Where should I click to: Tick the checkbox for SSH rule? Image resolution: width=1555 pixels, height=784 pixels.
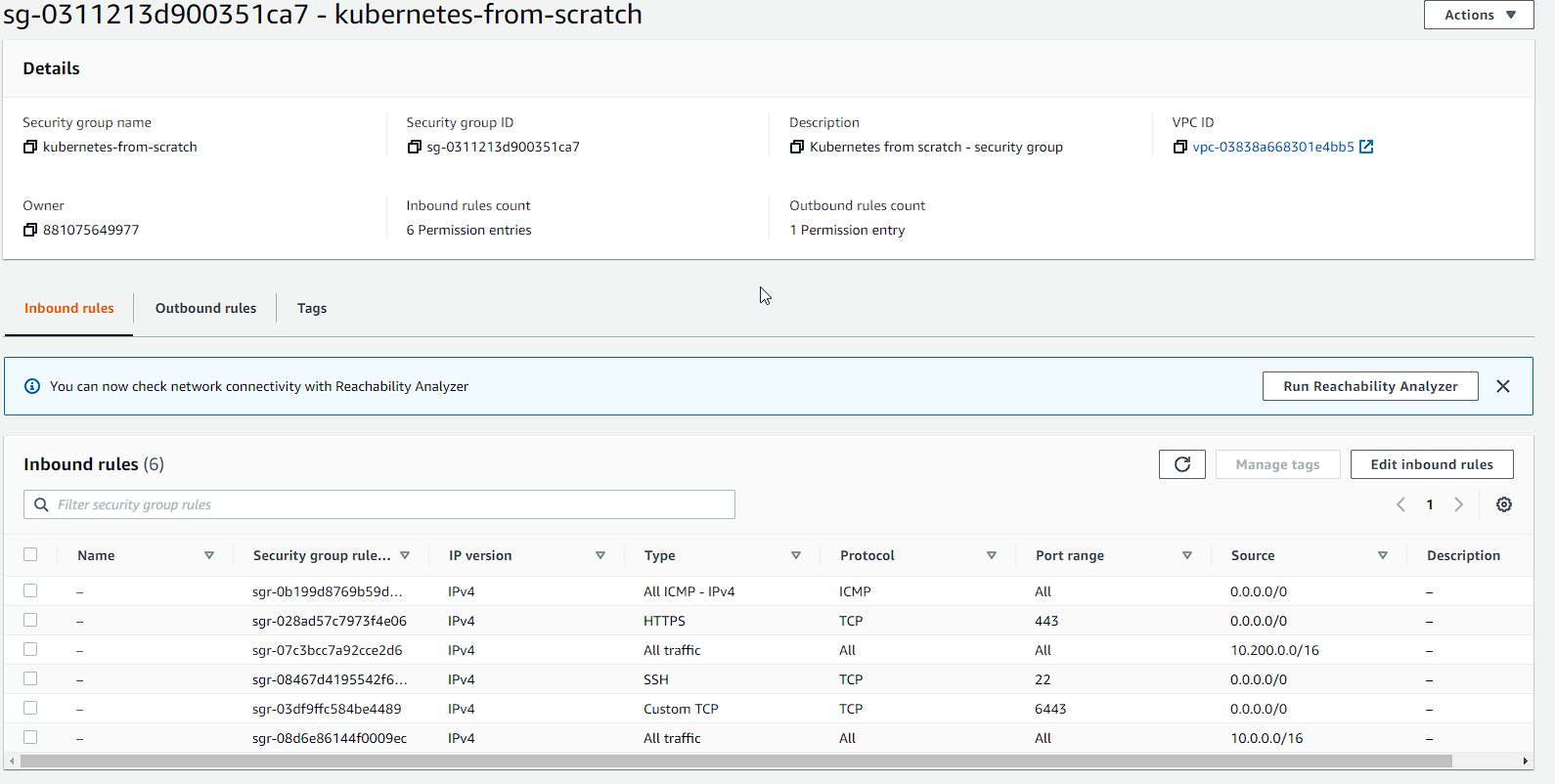30,678
